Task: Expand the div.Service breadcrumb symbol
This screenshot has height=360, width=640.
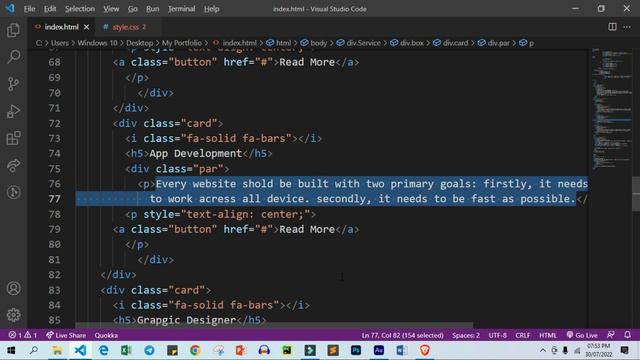Action: click(x=358, y=43)
